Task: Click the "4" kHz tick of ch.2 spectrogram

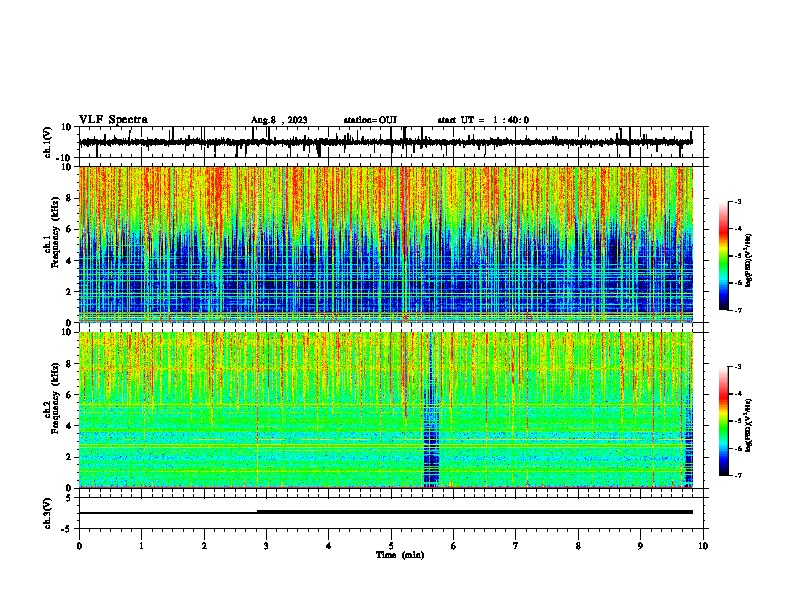Action: [70, 426]
